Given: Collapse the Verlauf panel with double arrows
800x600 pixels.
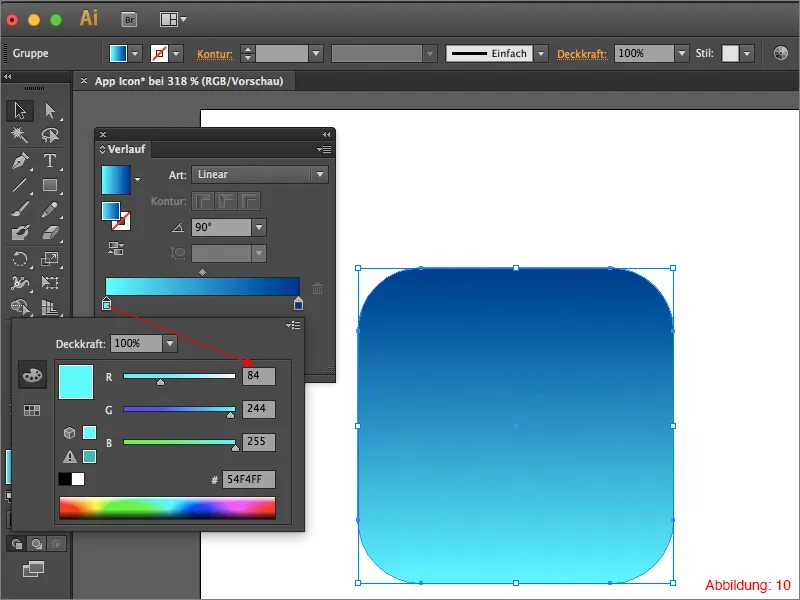Looking at the screenshot, I should coord(327,134).
